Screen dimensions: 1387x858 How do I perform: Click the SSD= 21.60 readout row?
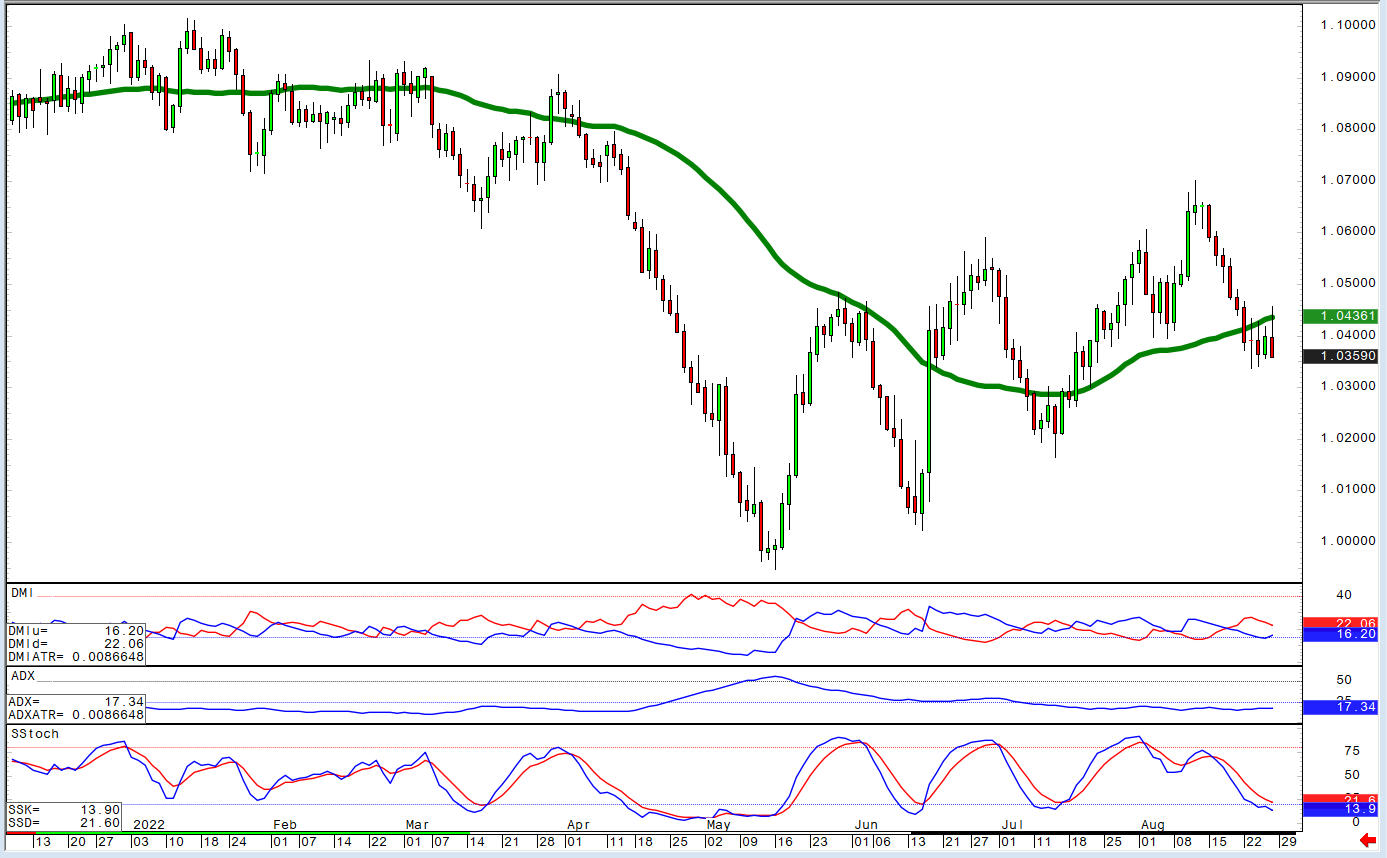(x=65, y=822)
